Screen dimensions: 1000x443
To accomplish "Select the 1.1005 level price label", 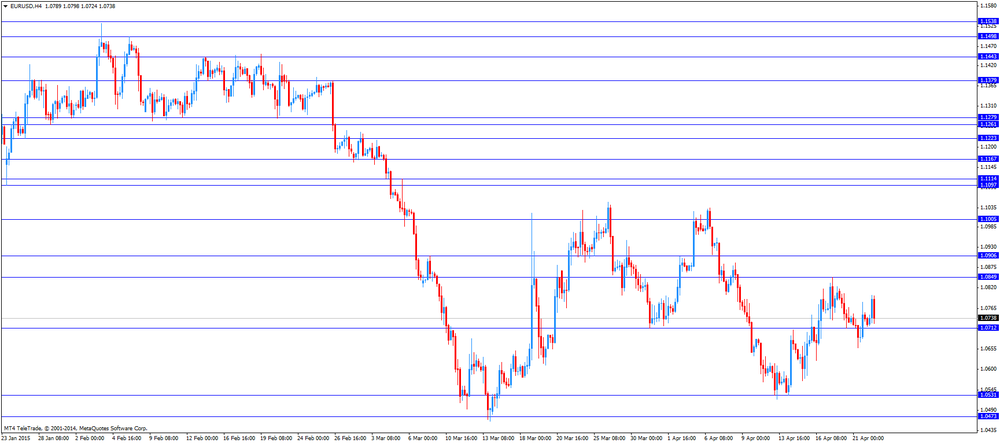I will 988,219.
